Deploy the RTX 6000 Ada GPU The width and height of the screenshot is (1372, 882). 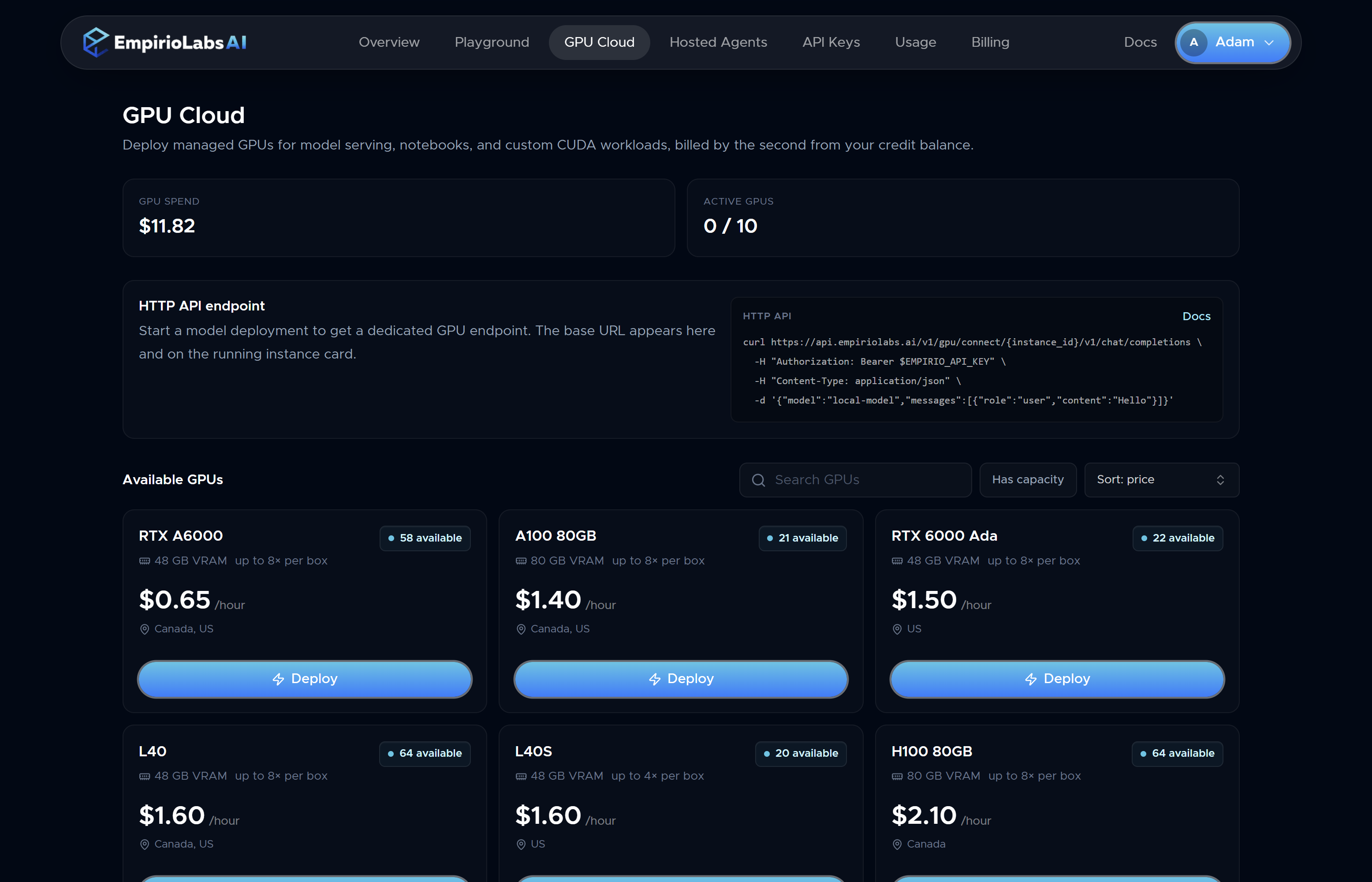1057,679
